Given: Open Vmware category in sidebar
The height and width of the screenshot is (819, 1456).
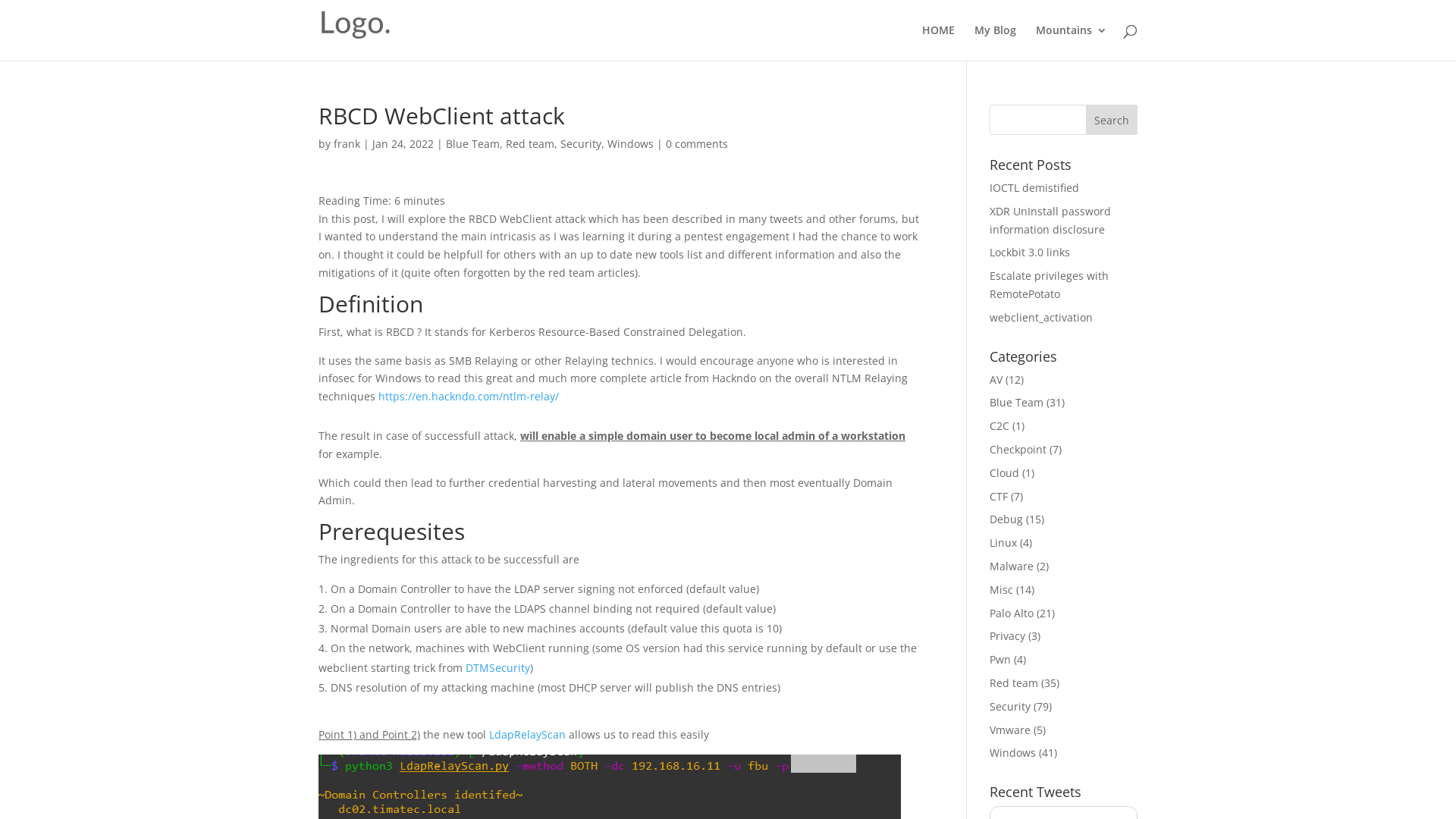Looking at the screenshot, I should click(x=1010, y=730).
